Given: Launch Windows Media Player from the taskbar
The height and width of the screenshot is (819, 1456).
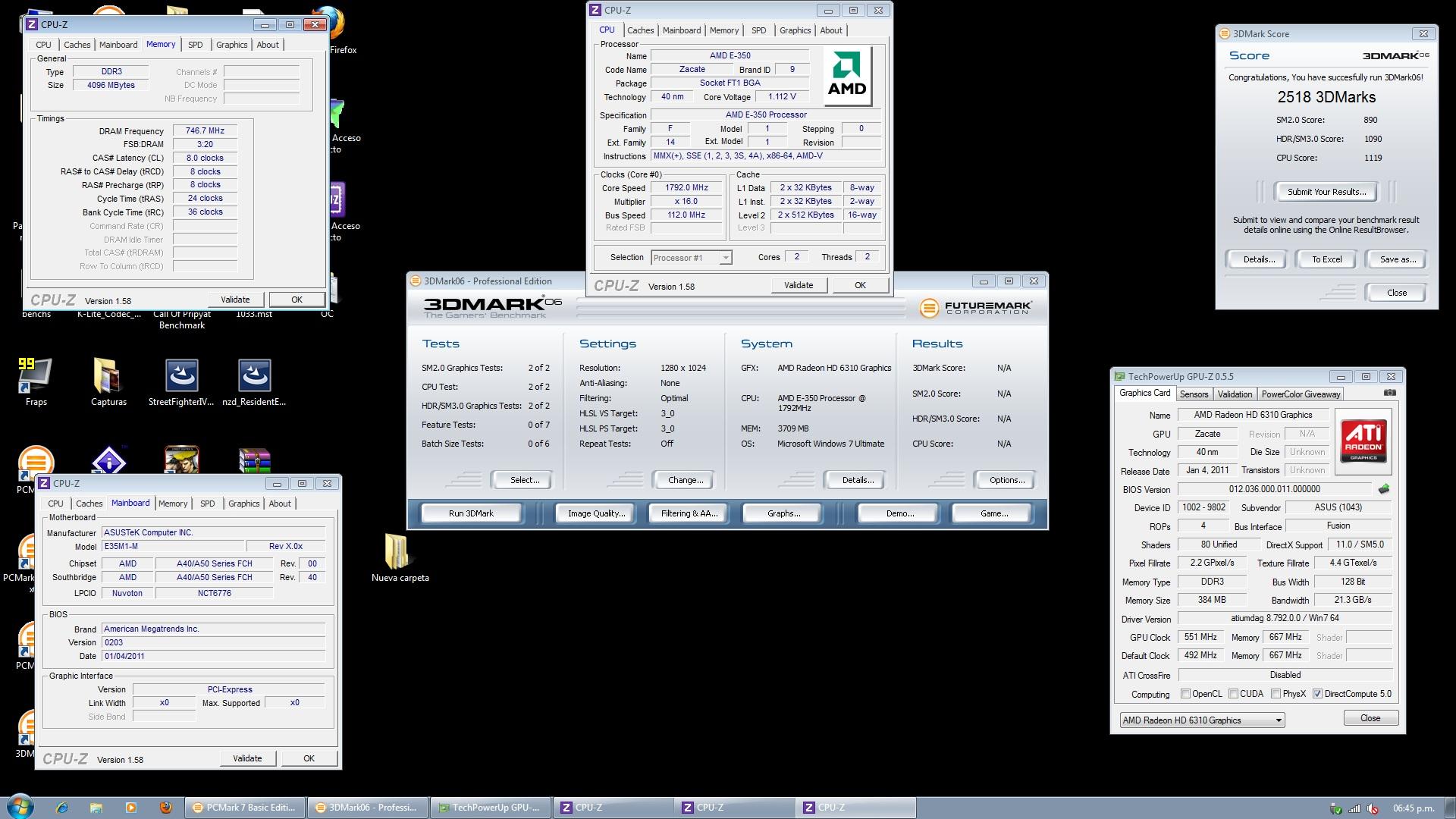Looking at the screenshot, I should 130,808.
